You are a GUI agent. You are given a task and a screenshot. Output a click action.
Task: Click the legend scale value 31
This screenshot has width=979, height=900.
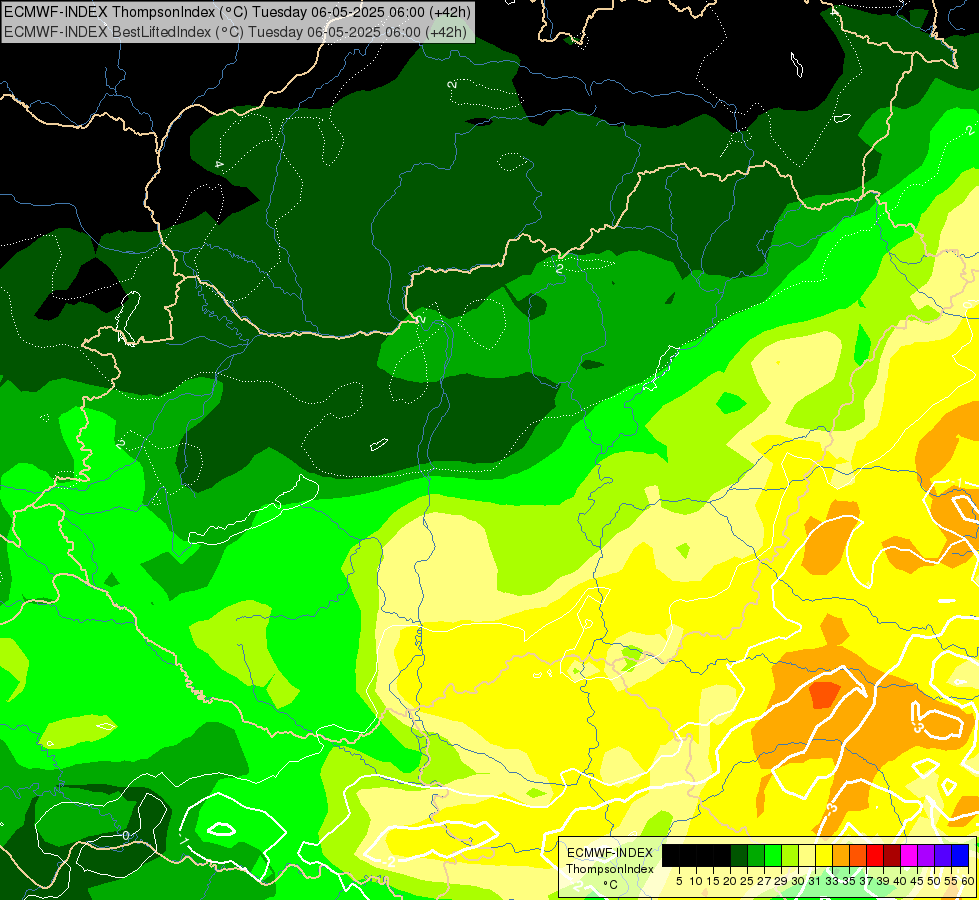click(815, 881)
